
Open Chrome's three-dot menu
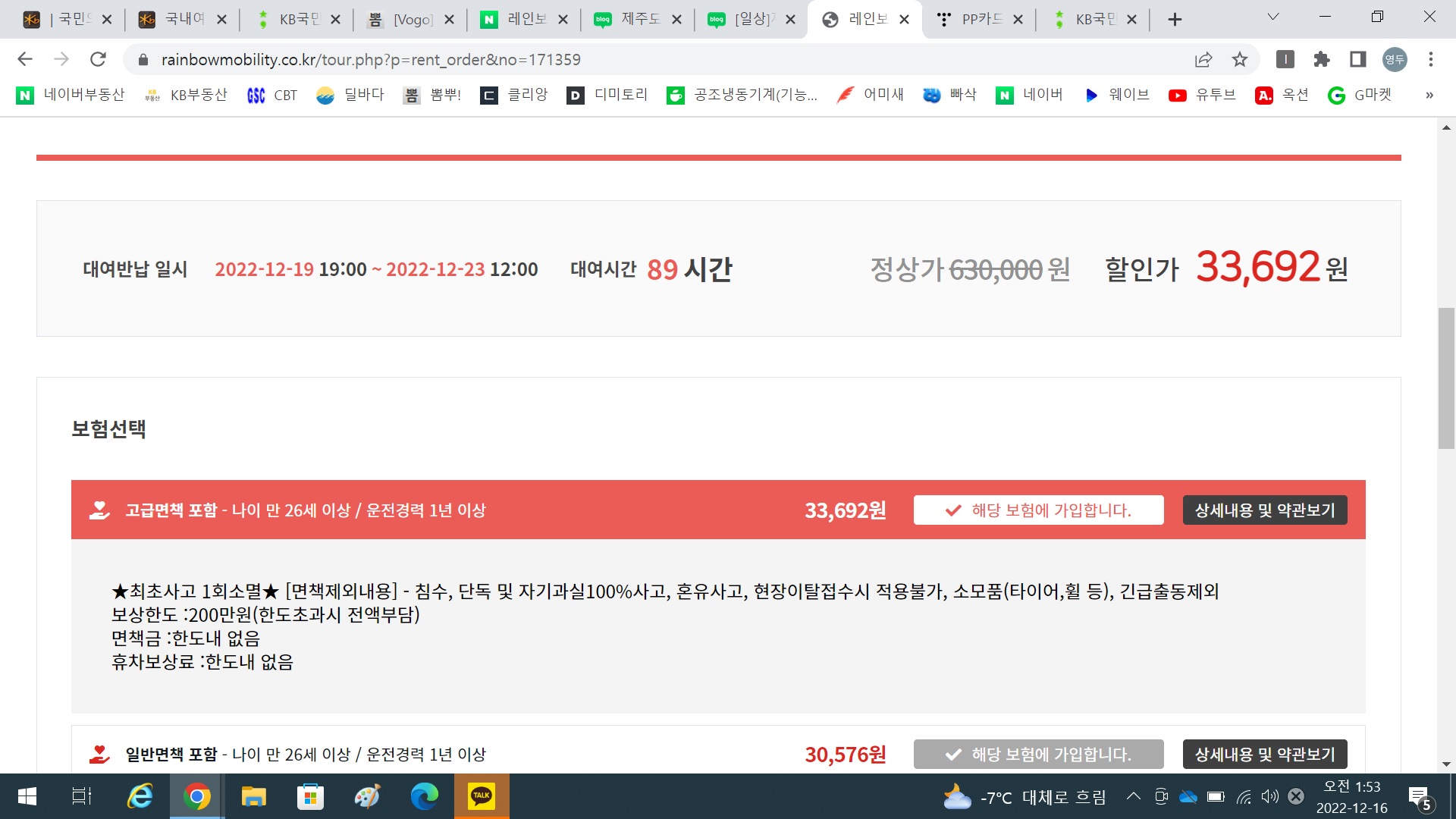tap(1430, 59)
